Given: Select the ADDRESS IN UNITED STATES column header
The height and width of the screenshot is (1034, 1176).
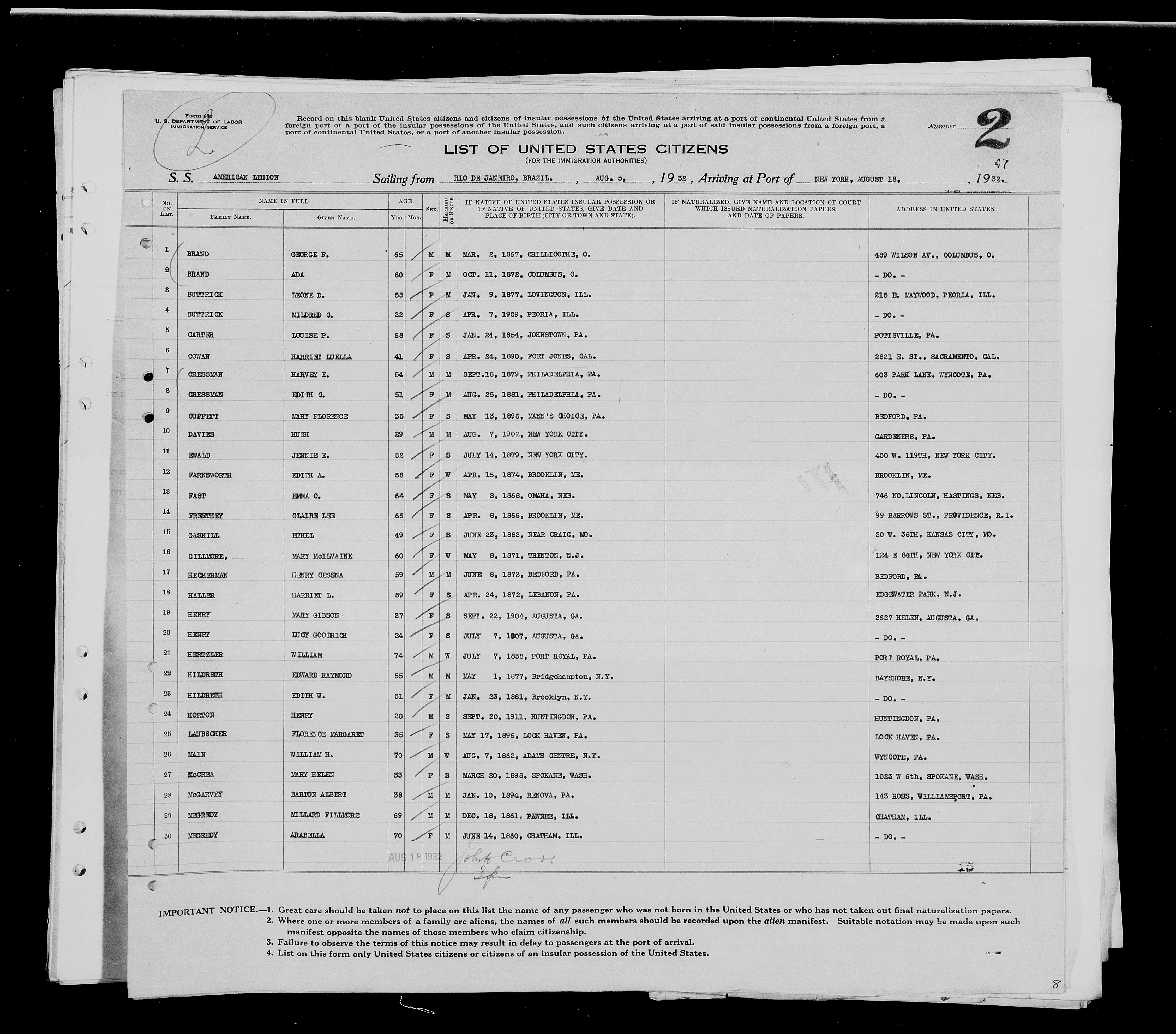Looking at the screenshot, I should pyautogui.click(x=945, y=209).
